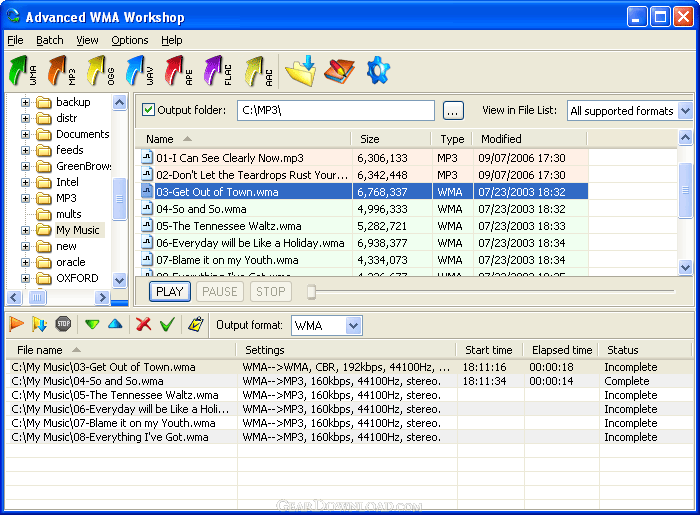Click the PAUSE button

(220, 291)
